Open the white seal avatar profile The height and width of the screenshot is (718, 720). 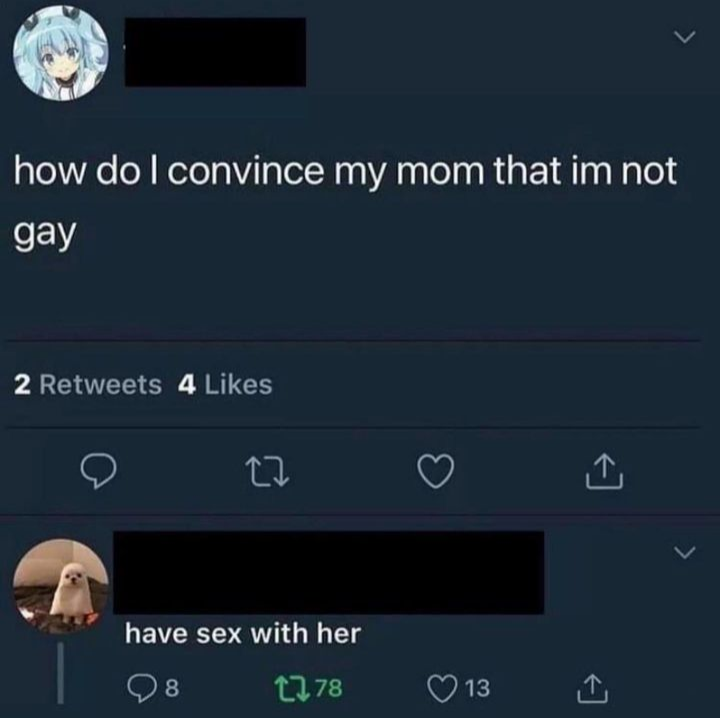[x=61, y=586]
